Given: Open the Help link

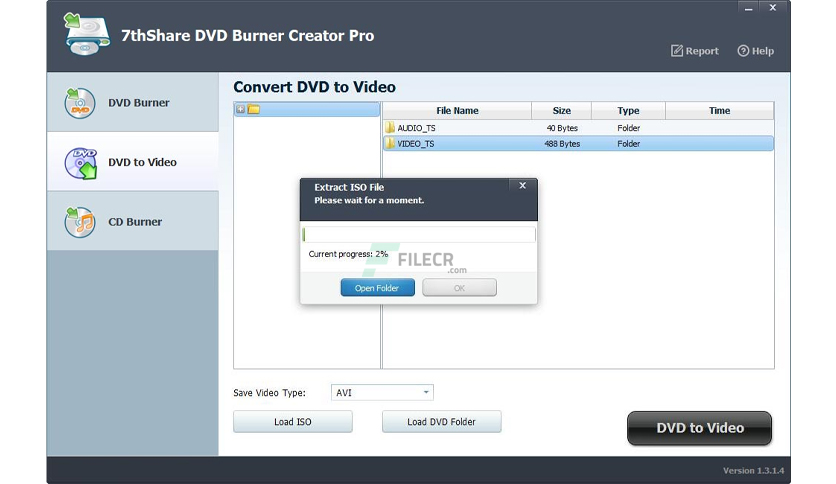Looking at the screenshot, I should pos(755,51).
